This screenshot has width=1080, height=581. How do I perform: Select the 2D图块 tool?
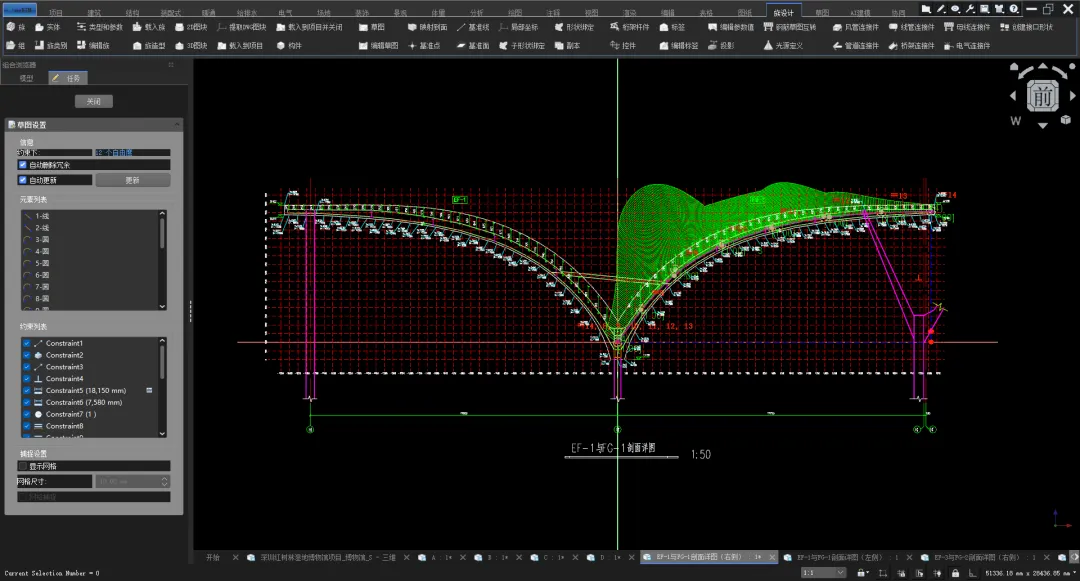pos(191,27)
